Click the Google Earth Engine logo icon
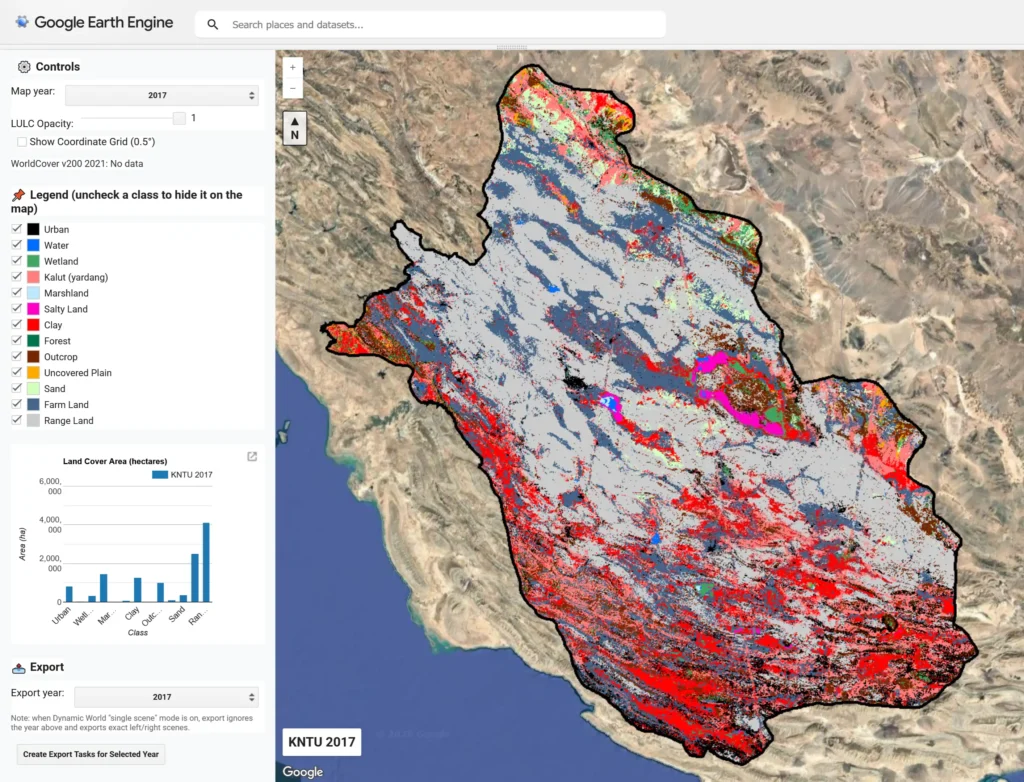Image resolution: width=1024 pixels, height=782 pixels. click(x=22, y=22)
